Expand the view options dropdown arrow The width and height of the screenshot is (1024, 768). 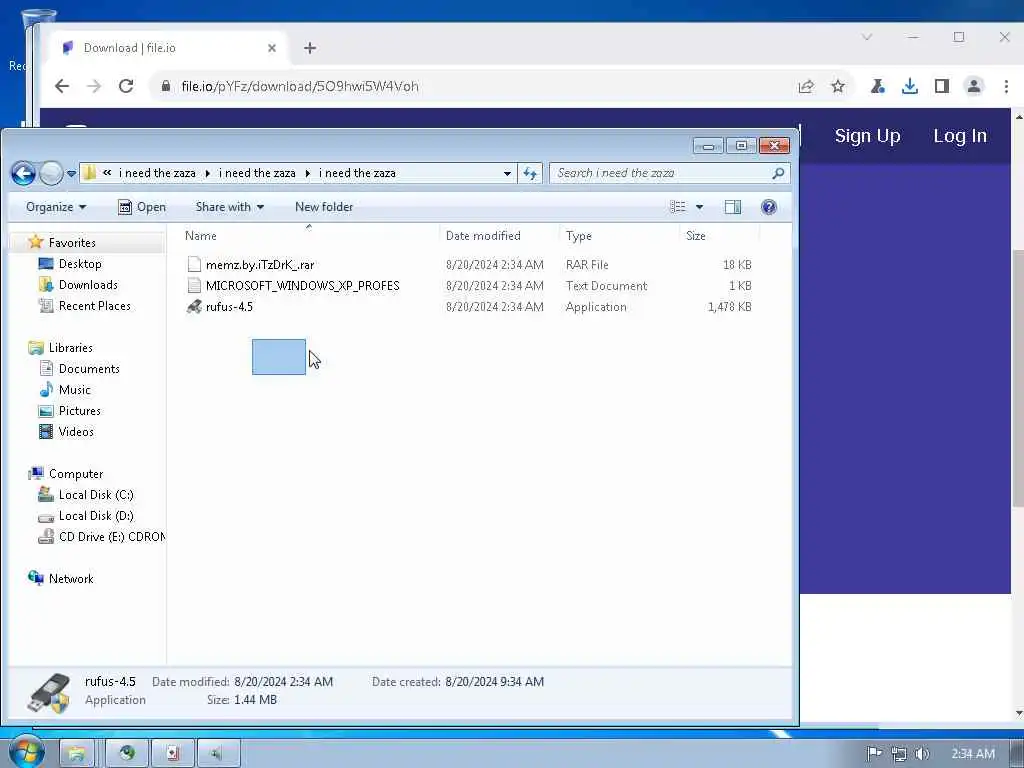pos(699,207)
